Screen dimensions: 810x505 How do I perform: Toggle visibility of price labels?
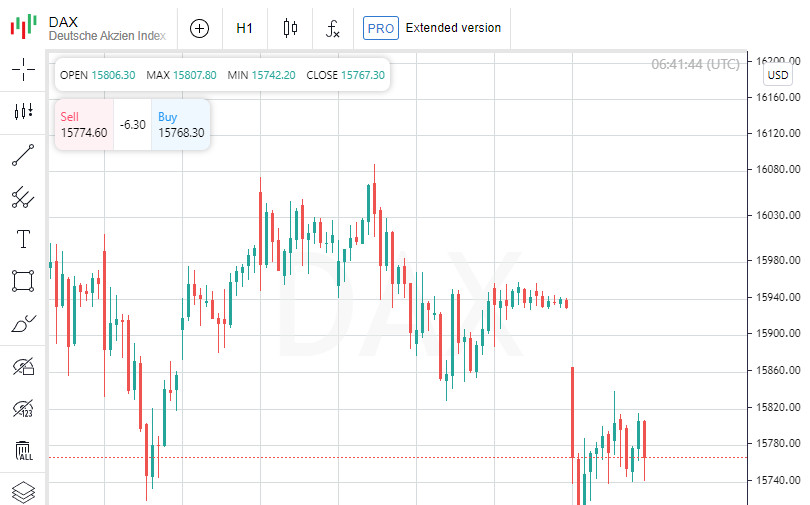[23, 409]
